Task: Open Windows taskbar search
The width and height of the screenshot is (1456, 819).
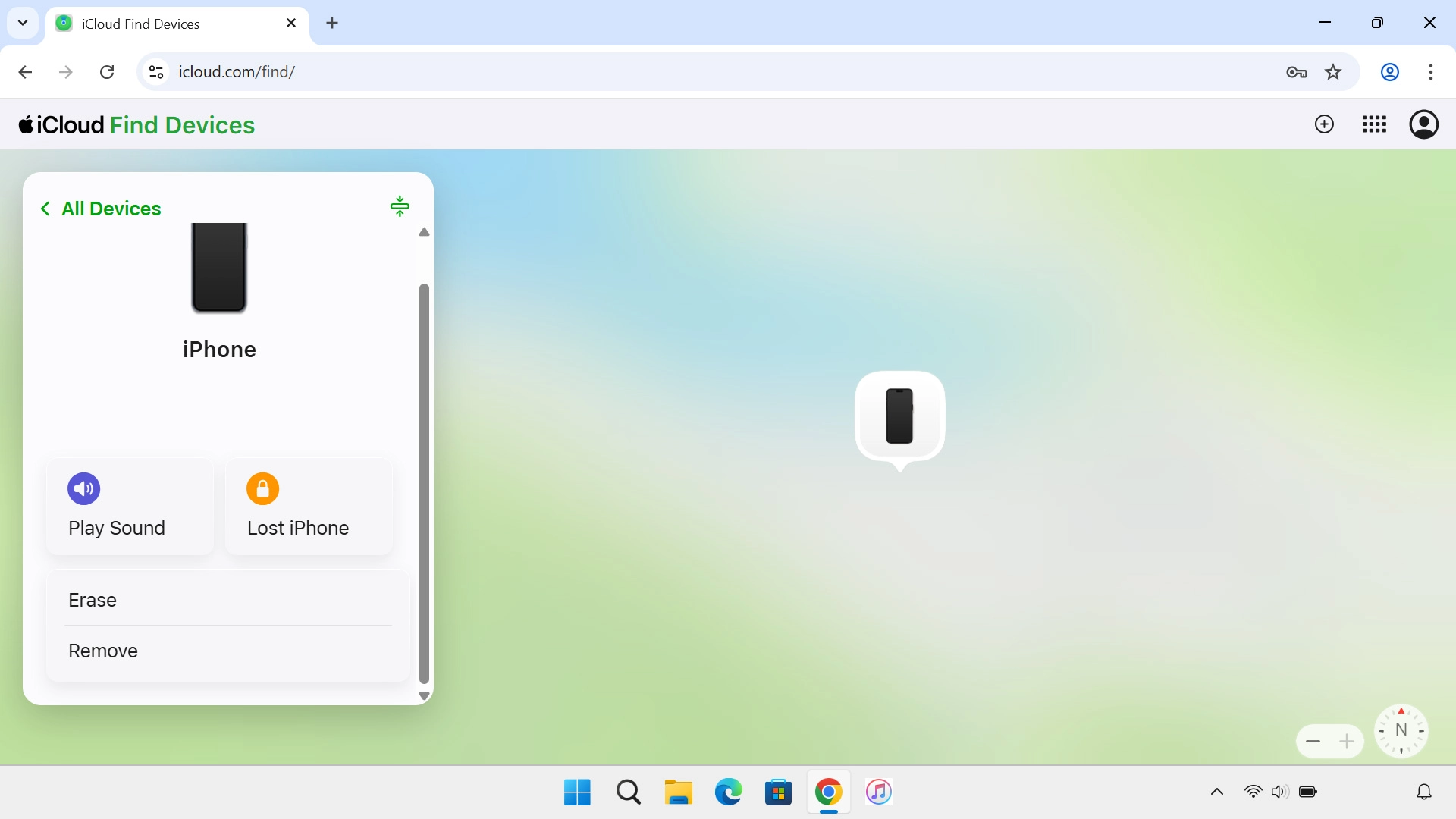Action: click(x=628, y=792)
